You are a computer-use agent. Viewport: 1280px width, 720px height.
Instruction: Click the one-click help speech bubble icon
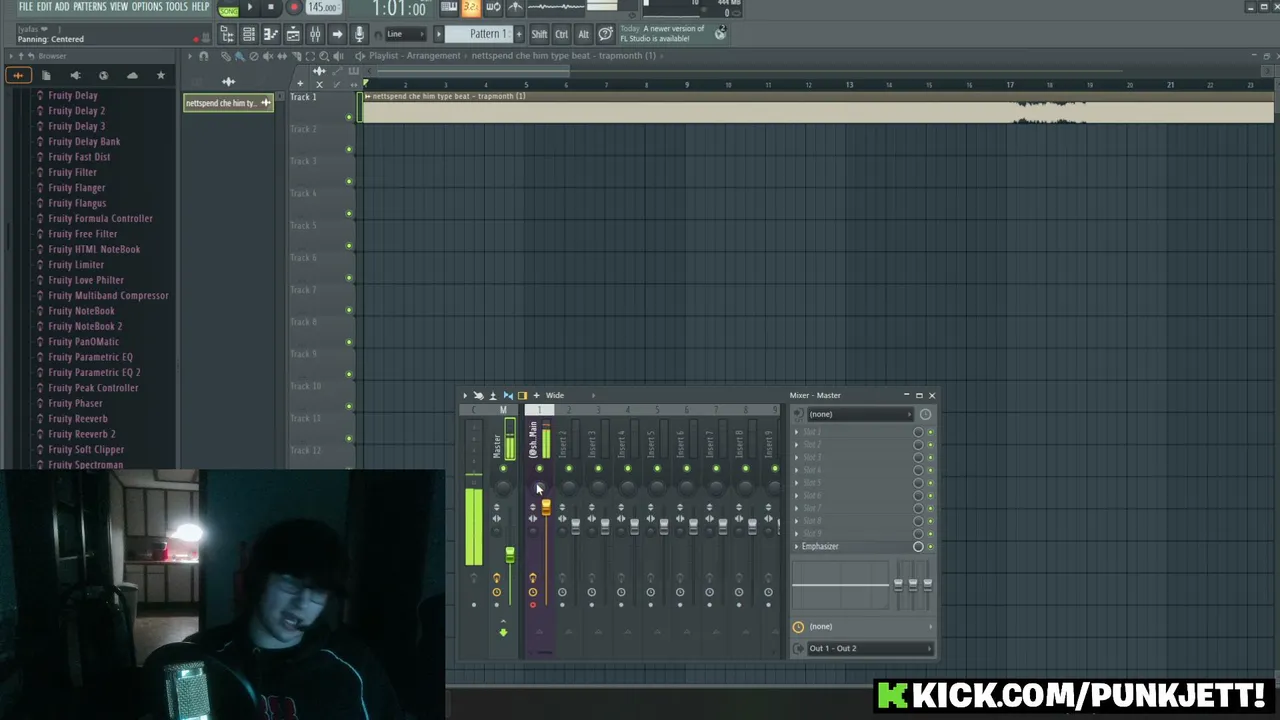pos(605,34)
